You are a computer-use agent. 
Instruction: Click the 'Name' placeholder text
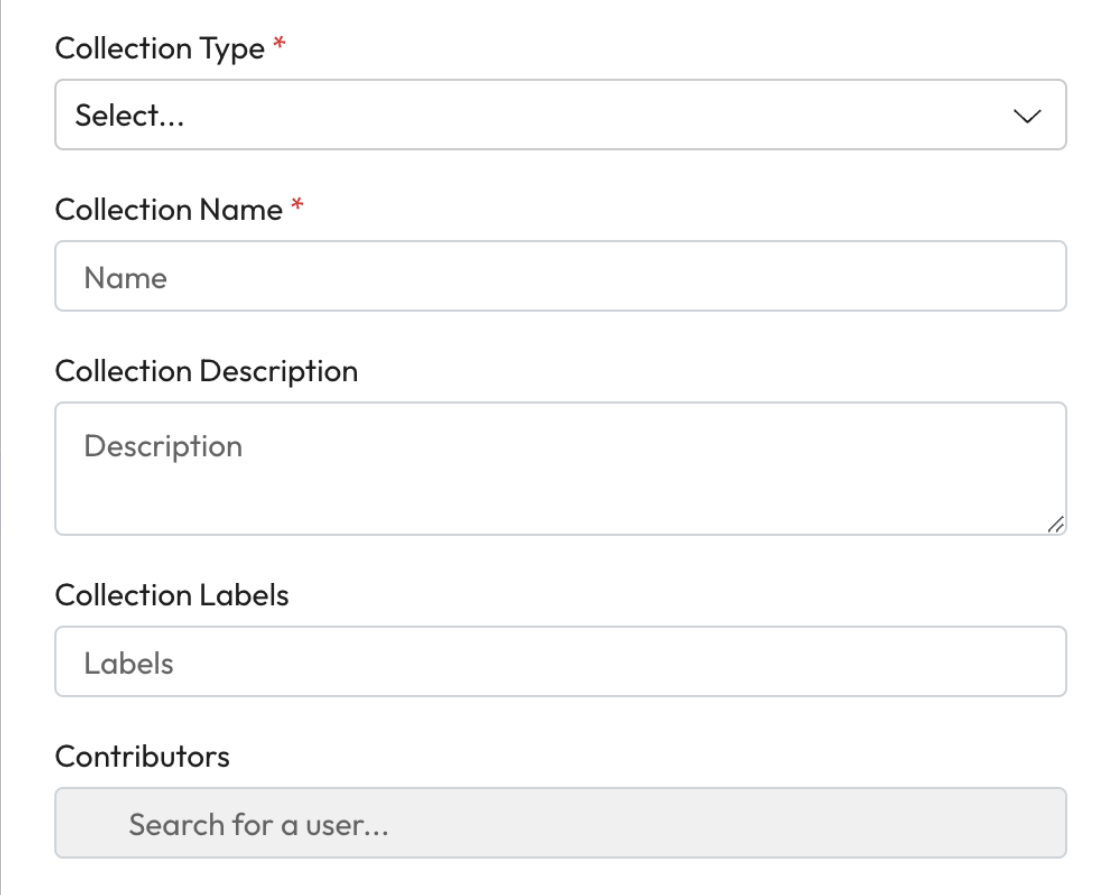click(x=125, y=278)
